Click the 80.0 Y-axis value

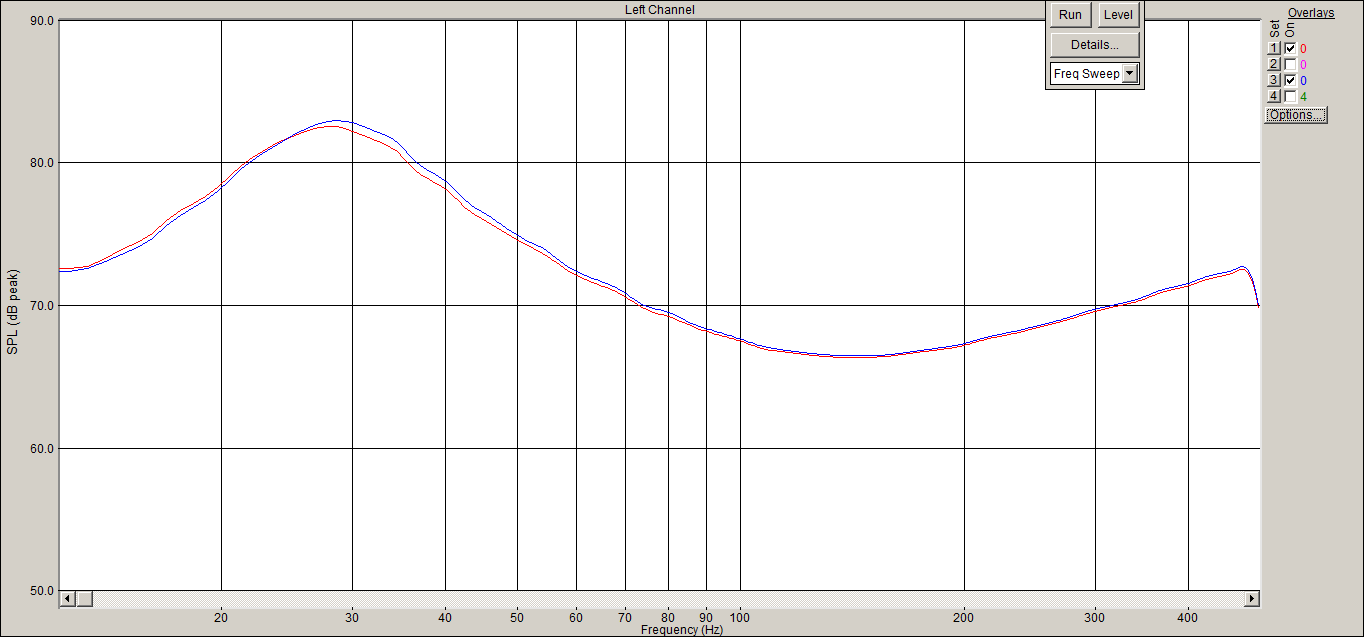(x=42, y=162)
